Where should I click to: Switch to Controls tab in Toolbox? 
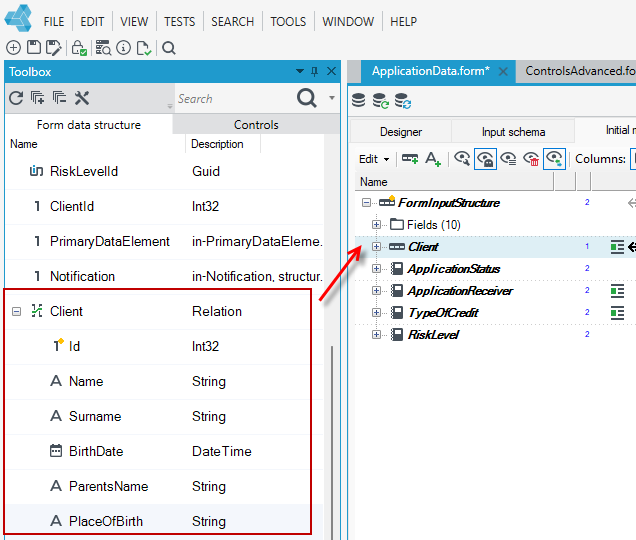coord(256,125)
